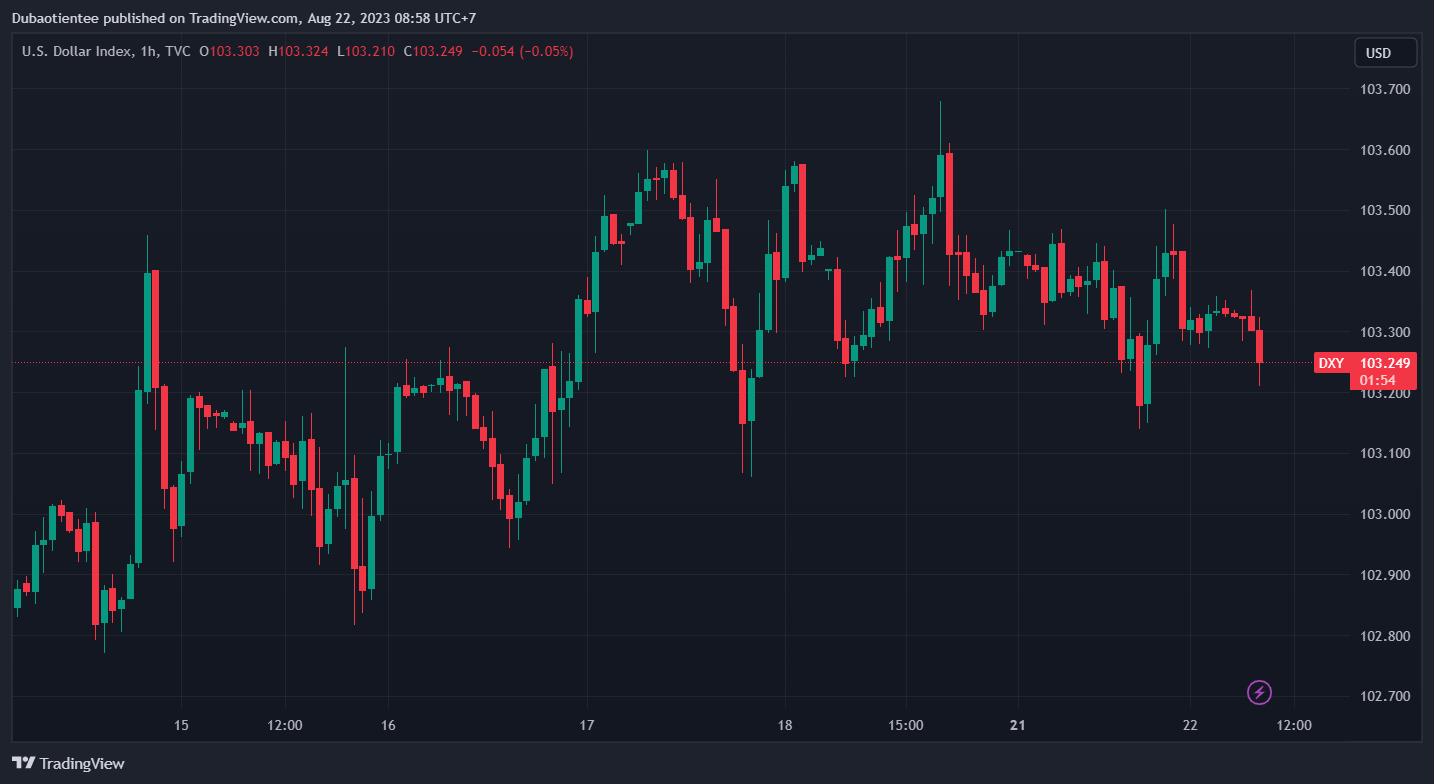1434x784 pixels.
Task: Click the 103.700 price axis label
Action: (x=1385, y=90)
